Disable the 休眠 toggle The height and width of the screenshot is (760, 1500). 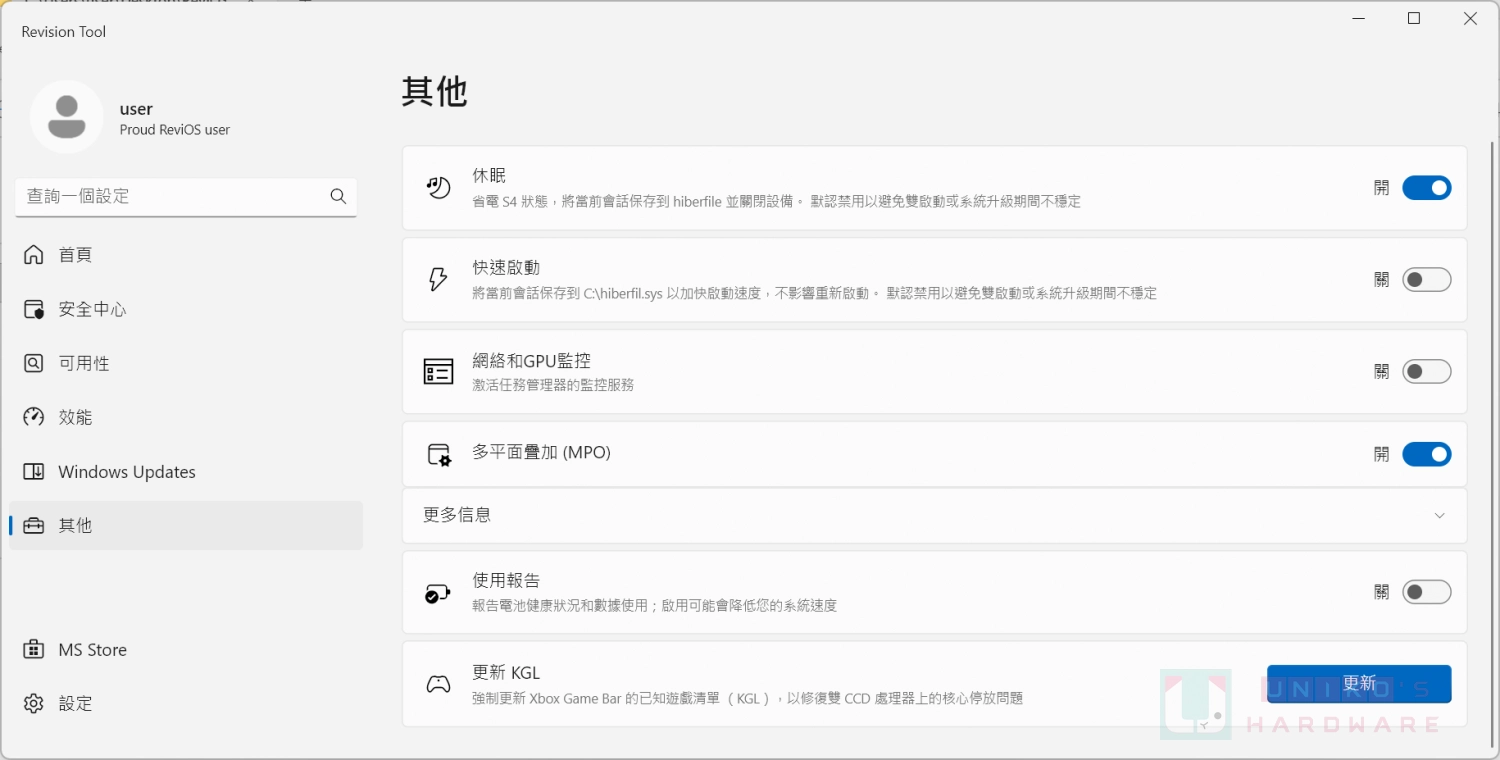(1427, 187)
